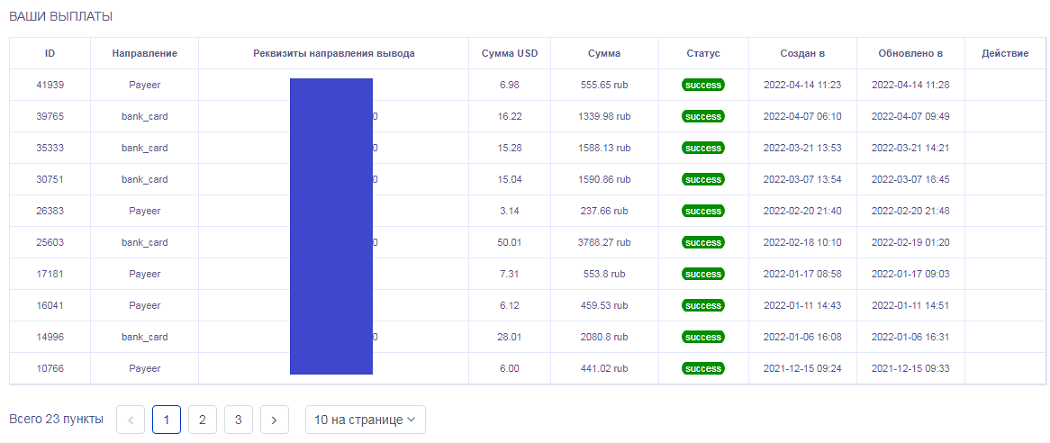Select payout row ID 39765
This screenshot has width=1050, height=443.
[x=50, y=117]
